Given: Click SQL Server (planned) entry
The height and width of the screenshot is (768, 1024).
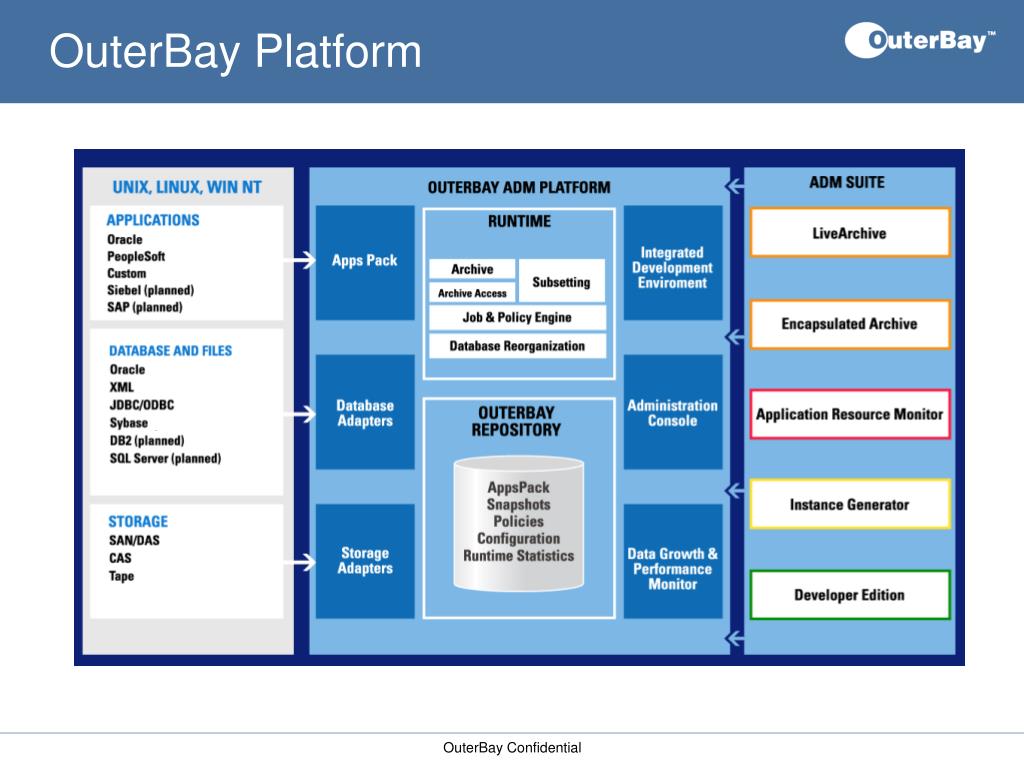Looking at the screenshot, I should [165, 458].
